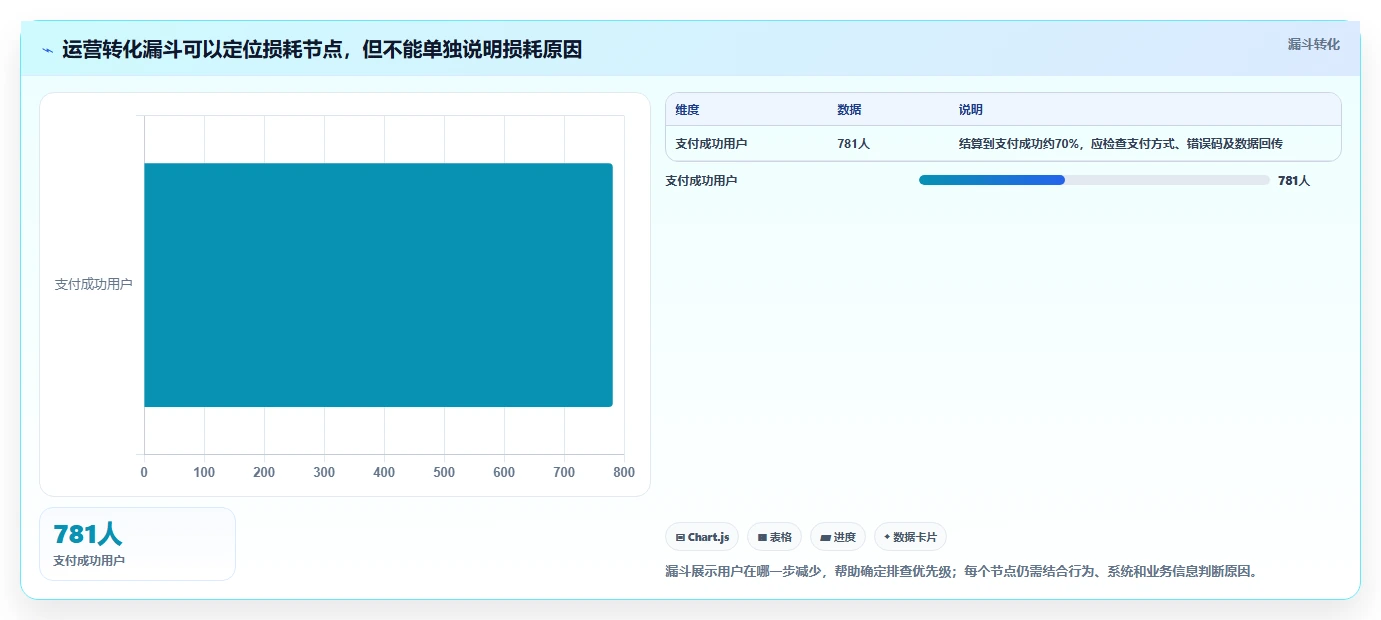Click the 数据 column header
Viewport: 1381px width, 620px height.
[849, 110]
